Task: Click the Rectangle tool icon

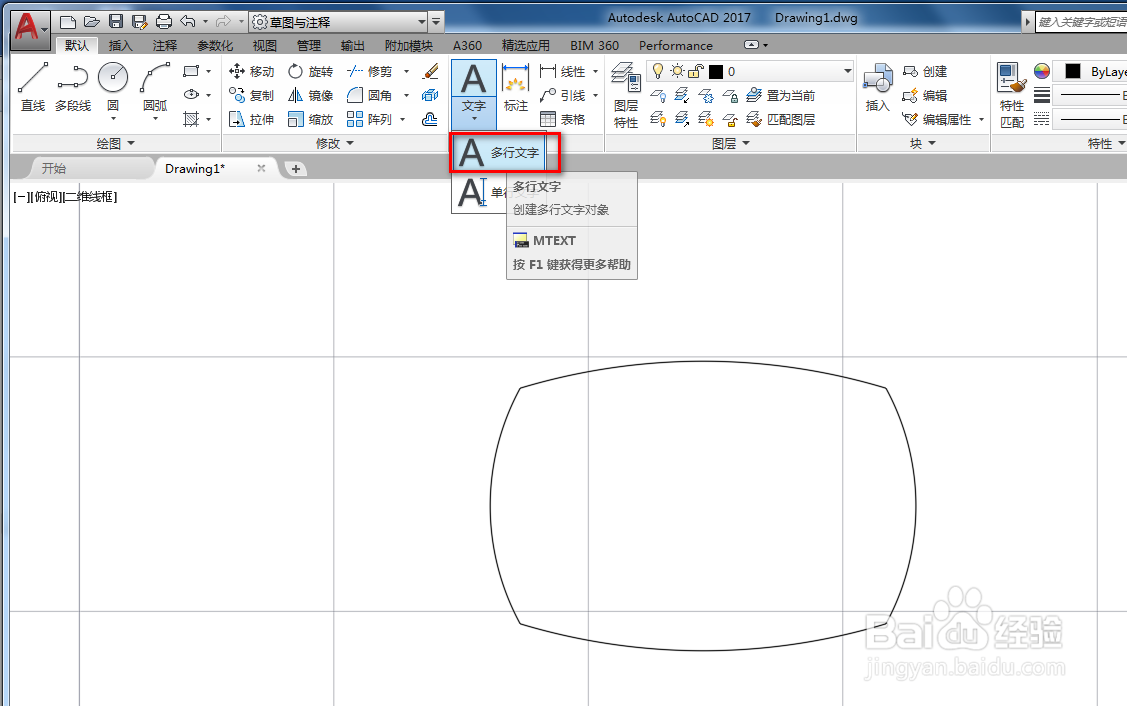Action: point(190,71)
